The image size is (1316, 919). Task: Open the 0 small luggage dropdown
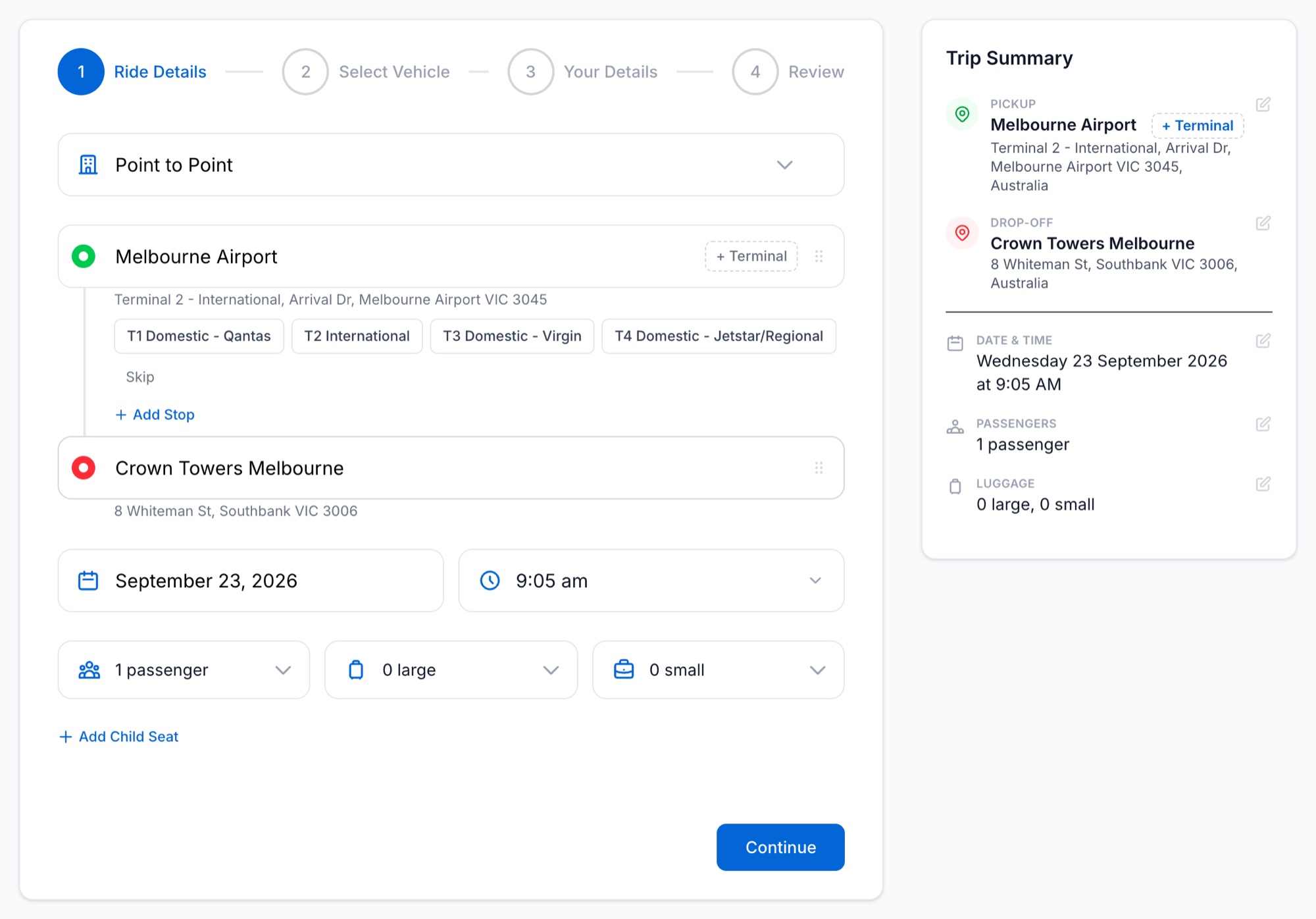(718, 670)
